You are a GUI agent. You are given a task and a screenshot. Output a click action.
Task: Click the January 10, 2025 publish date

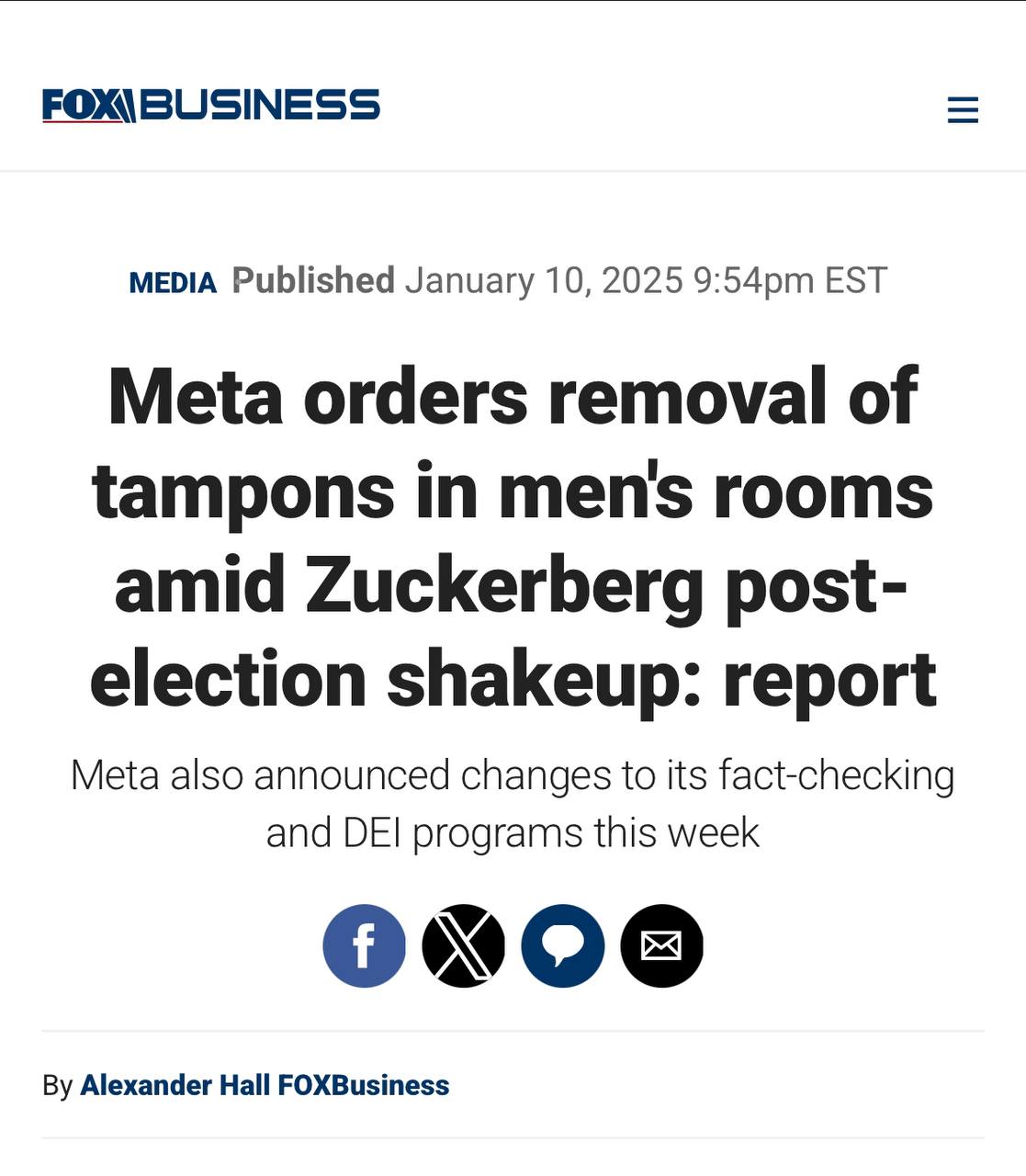pyautogui.click(x=544, y=281)
